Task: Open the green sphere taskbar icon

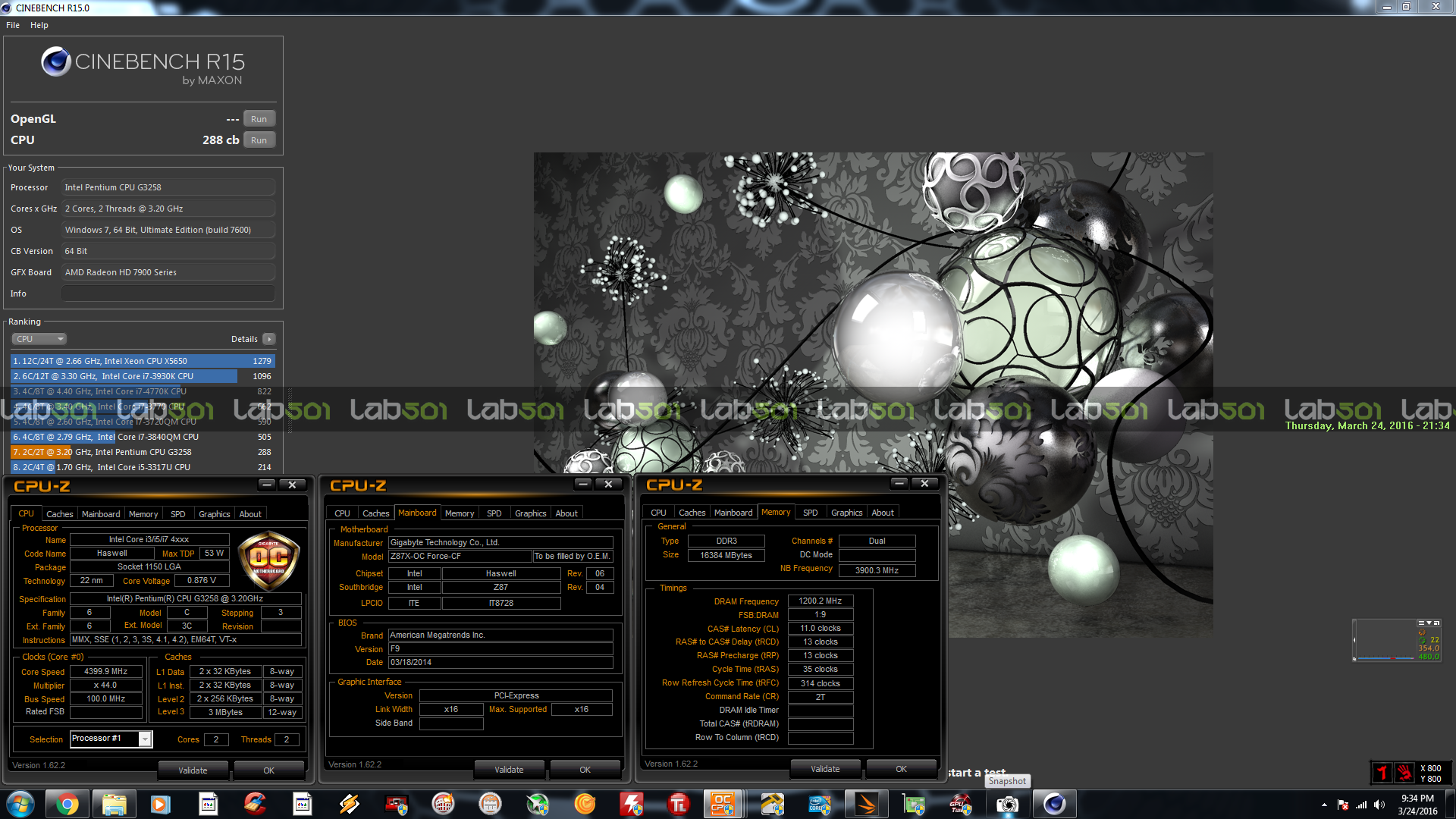Action: pyautogui.click(x=537, y=804)
